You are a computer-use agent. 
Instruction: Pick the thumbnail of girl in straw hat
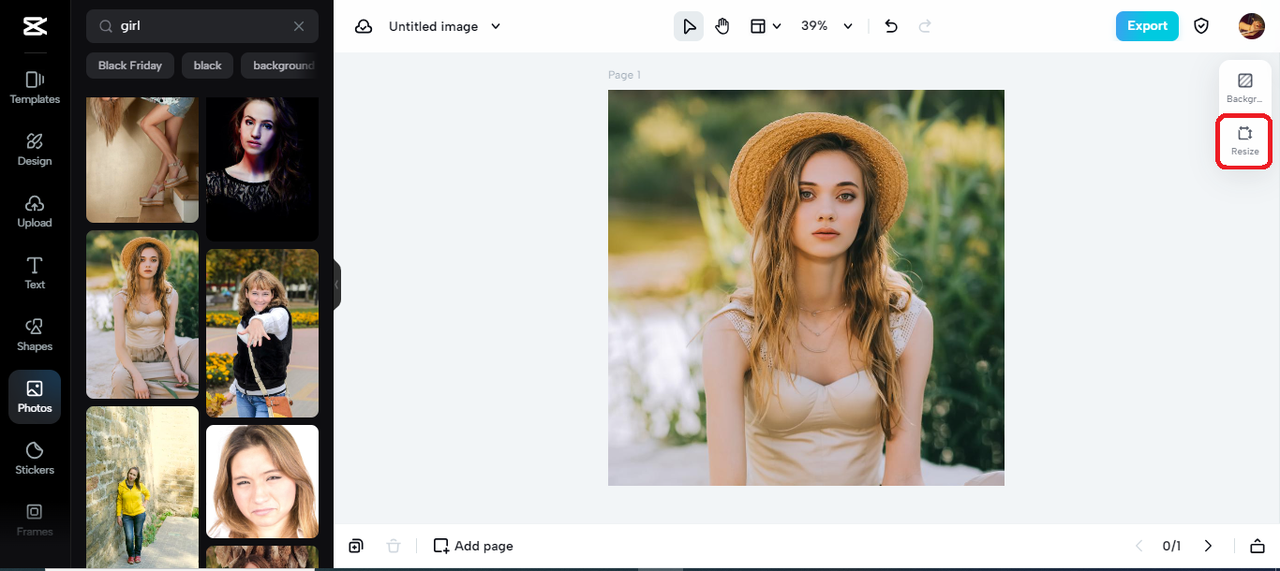click(142, 315)
